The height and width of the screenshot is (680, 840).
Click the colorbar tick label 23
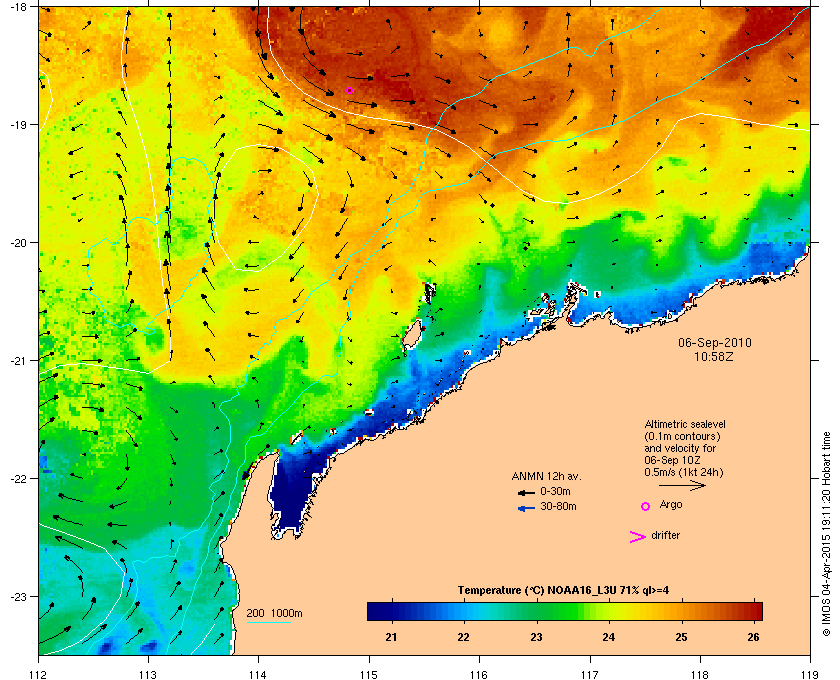click(x=536, y=637)
